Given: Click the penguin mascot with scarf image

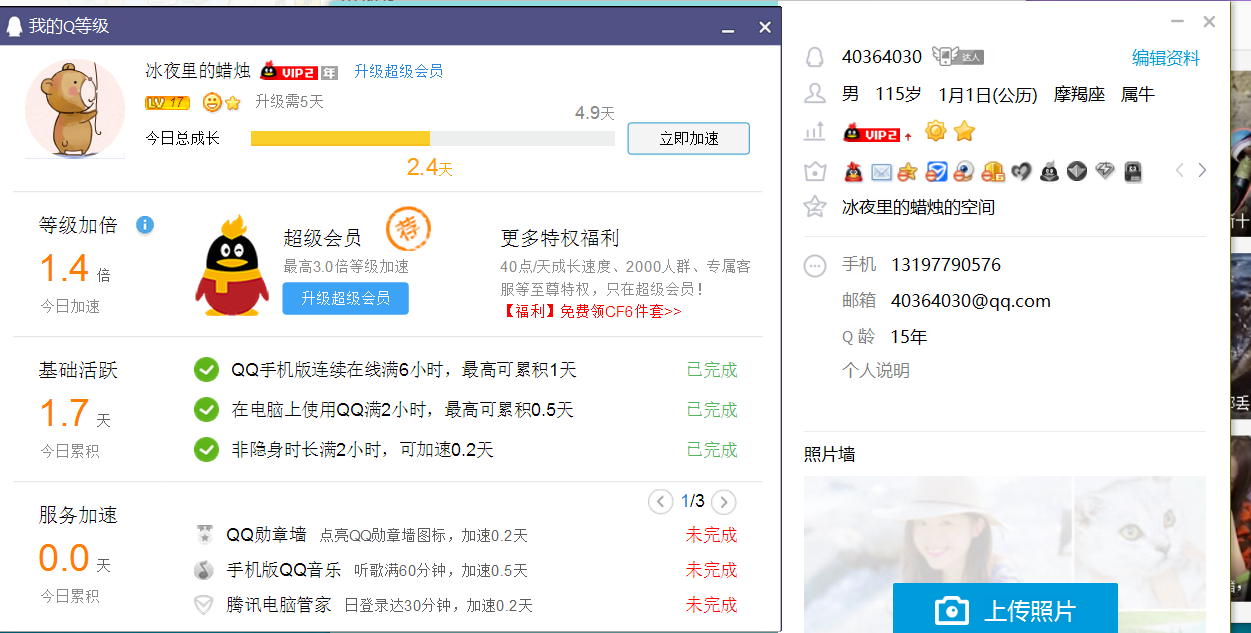Looking at the screenshot, I should tap(232, 265).
